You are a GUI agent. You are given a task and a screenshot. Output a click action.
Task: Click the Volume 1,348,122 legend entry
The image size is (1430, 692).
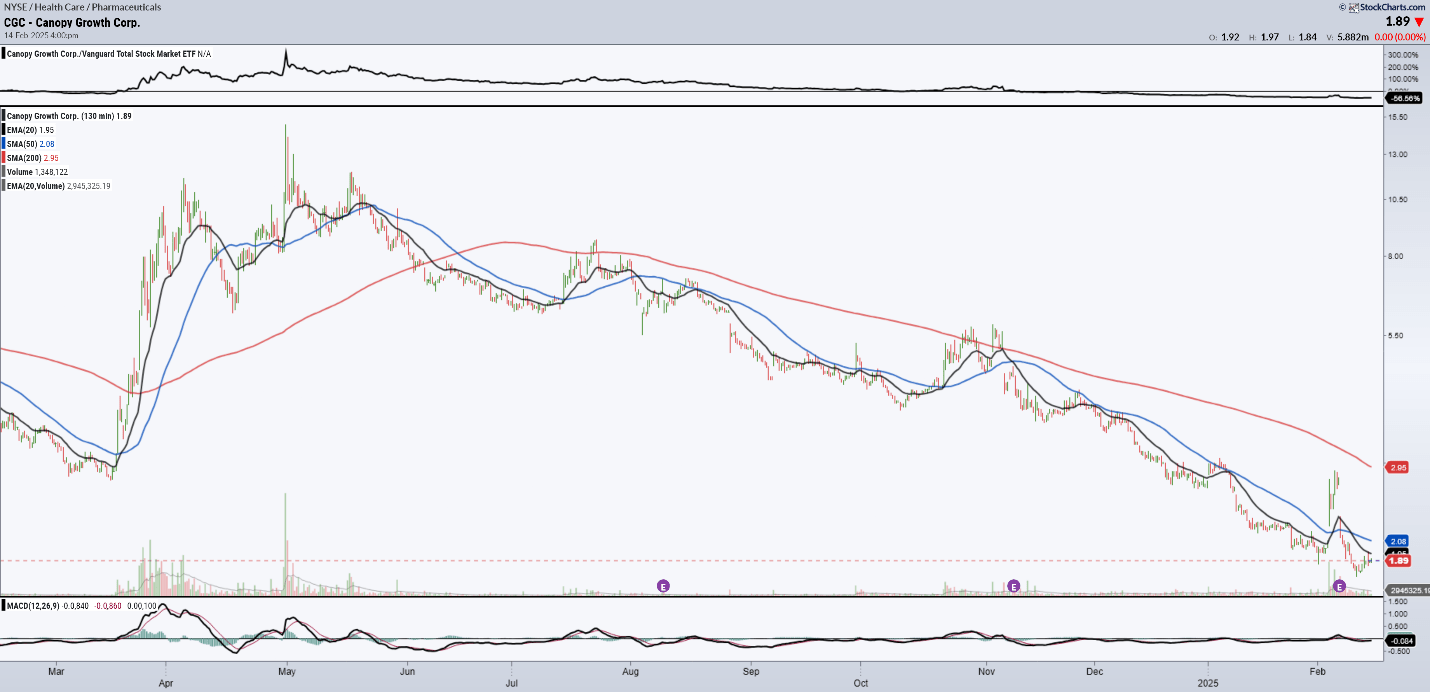click(x=35, y=172)
